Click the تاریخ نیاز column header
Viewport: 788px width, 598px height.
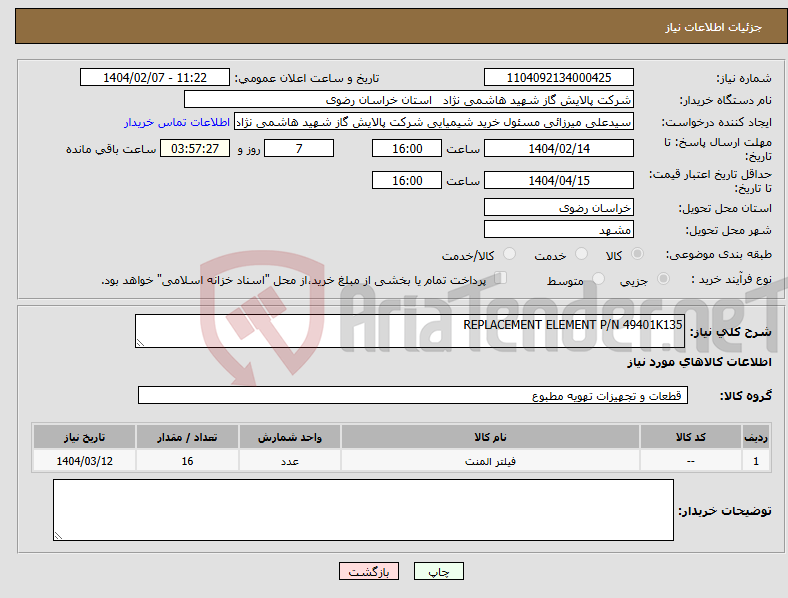84,437
